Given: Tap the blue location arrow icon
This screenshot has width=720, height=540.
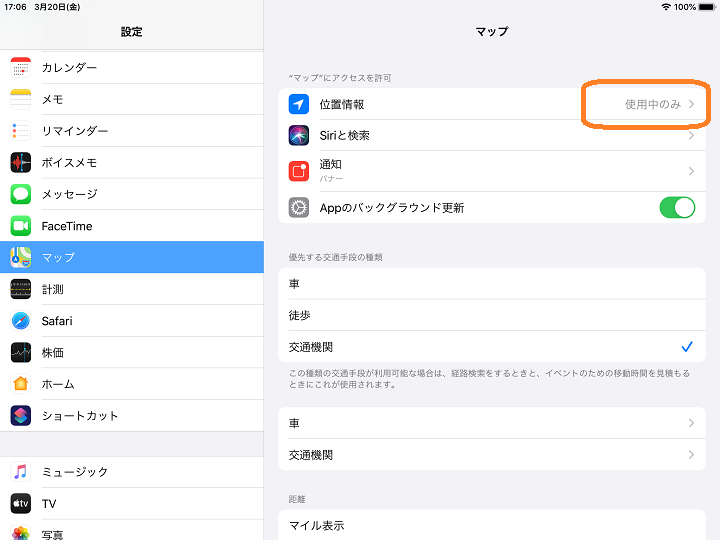Looking at the screenshot, I should click(x=298, y=104).
